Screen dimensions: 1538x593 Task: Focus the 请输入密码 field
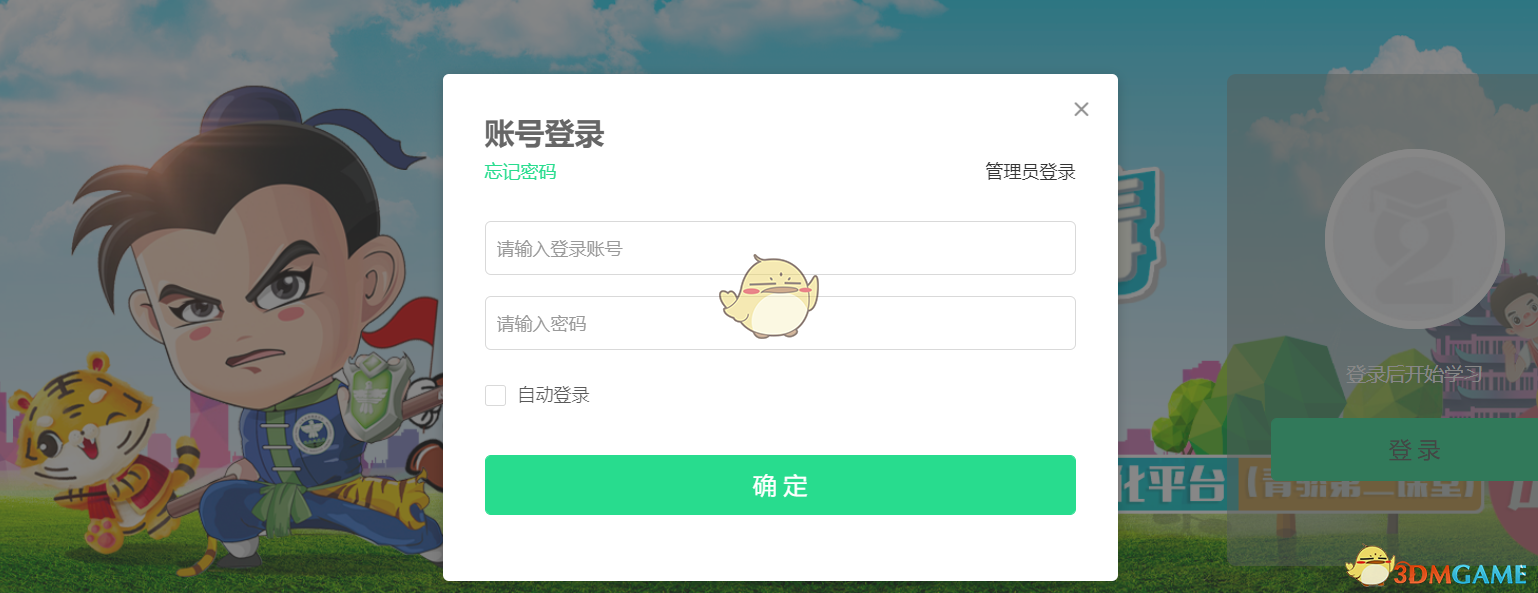click(x=780, y=323)
